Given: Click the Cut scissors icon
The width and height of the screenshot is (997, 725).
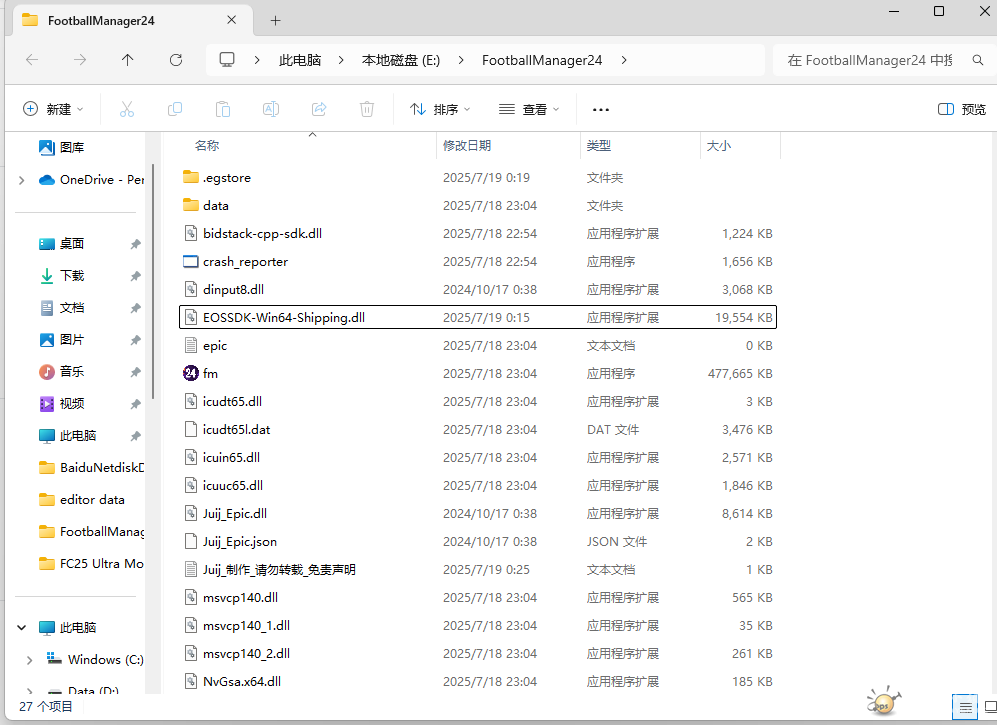Looking at the screenshot, I should pyautogui.click(x=127, y=109).
